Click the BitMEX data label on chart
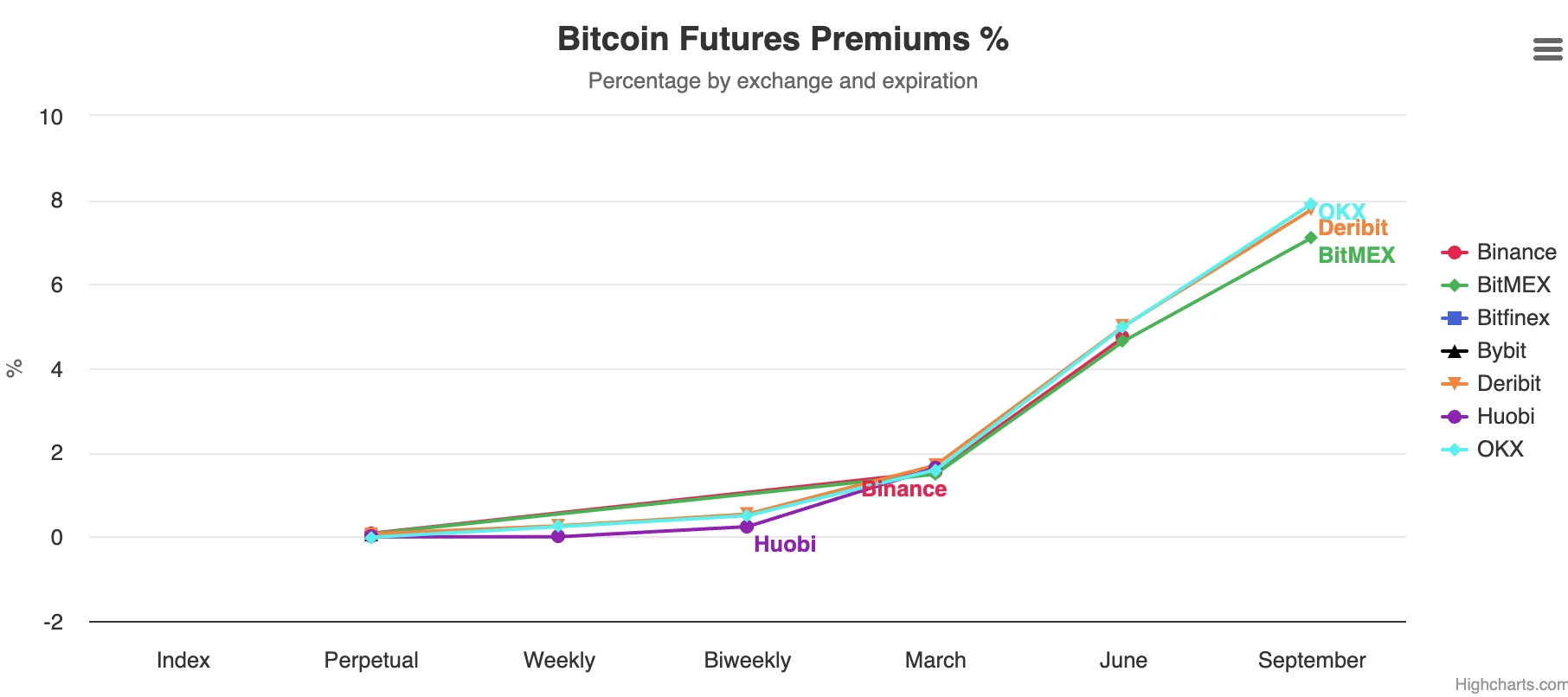The height and width of the screenshot is (697, 1568). tap(1356, 256)
